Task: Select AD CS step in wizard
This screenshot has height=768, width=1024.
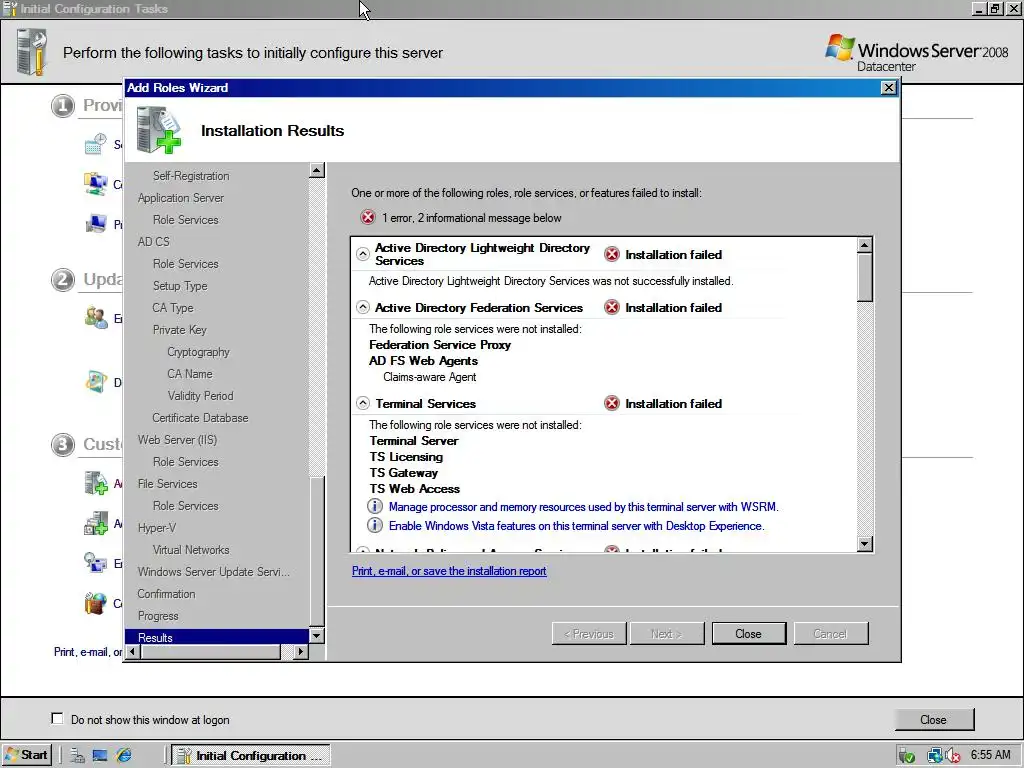Action: coord(153,241)
